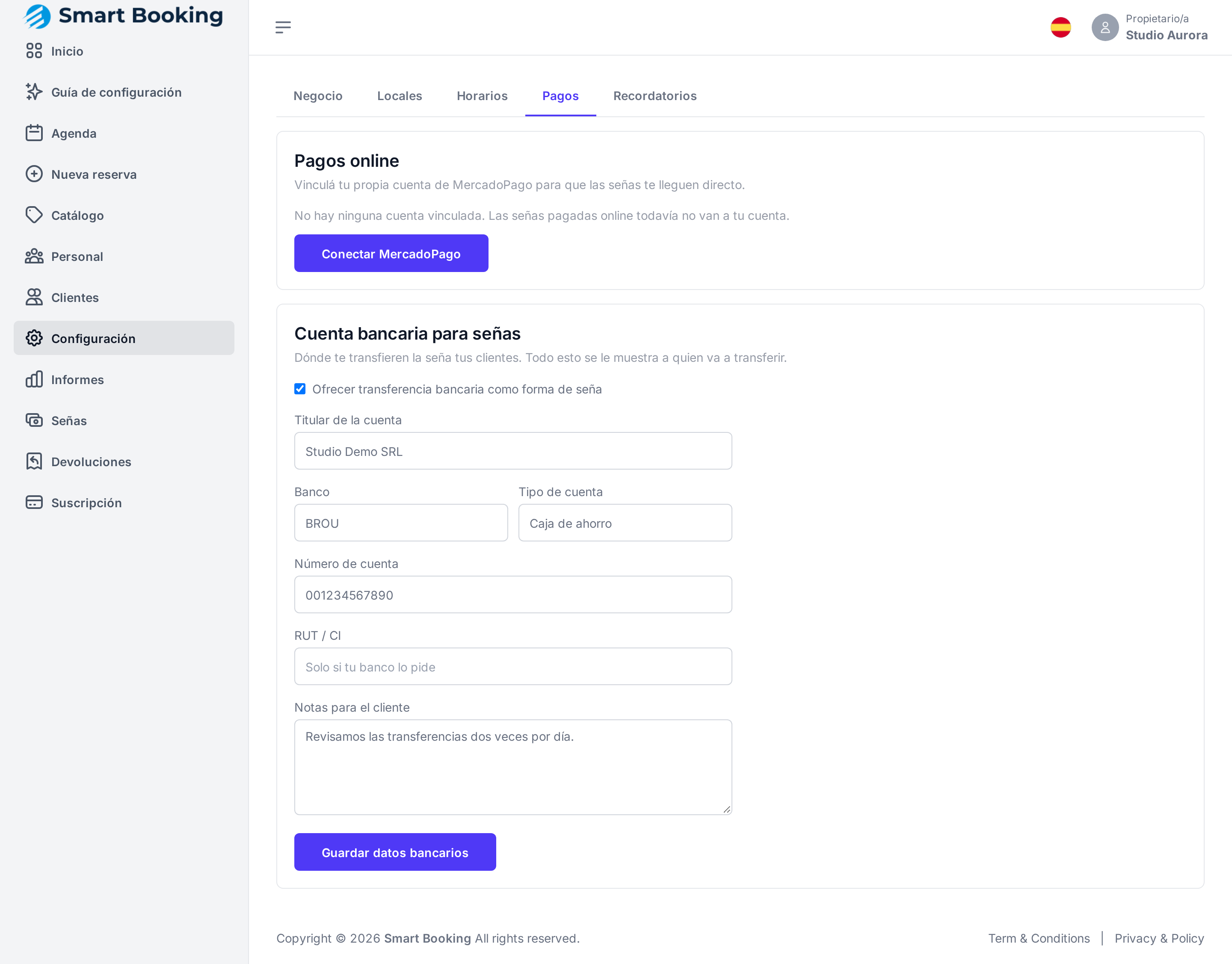
Task: Click the Catálogo tag icon
Action: tap(34, 215)
